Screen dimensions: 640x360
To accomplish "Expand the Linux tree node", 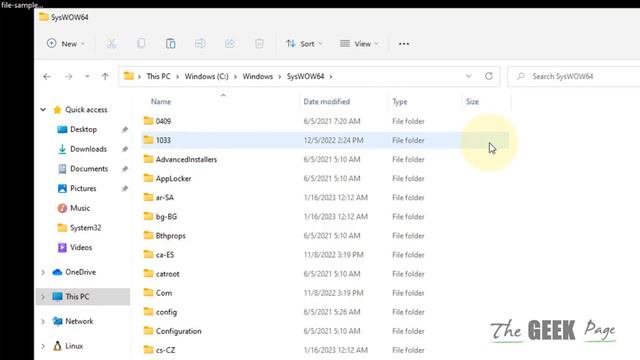I will tap(43, 346).
